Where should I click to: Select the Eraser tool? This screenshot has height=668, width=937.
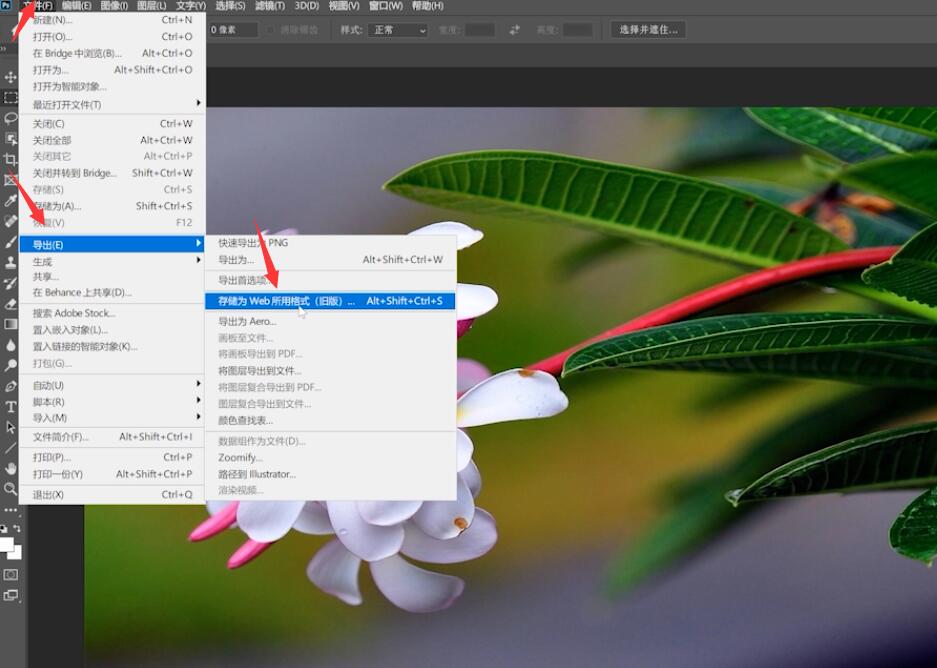point(10,304)
